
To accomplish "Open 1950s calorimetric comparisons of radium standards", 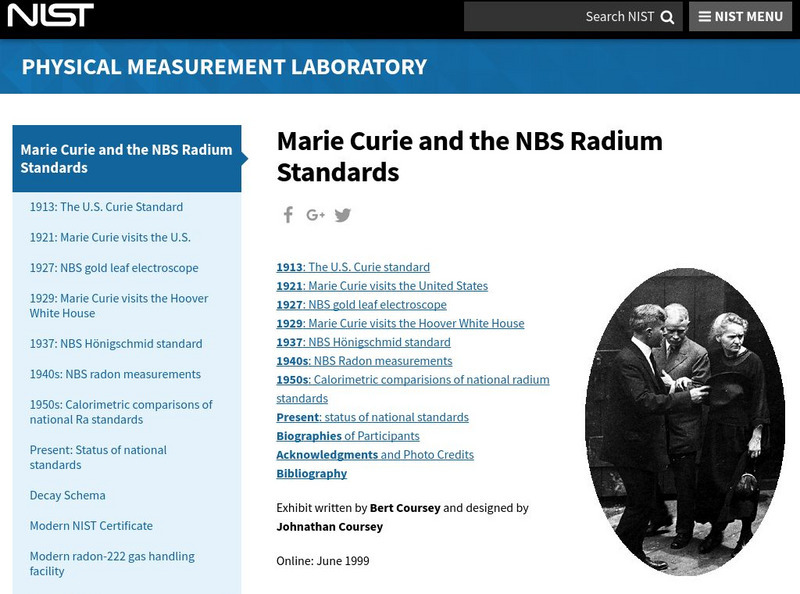I will click(x=412, y=380).
